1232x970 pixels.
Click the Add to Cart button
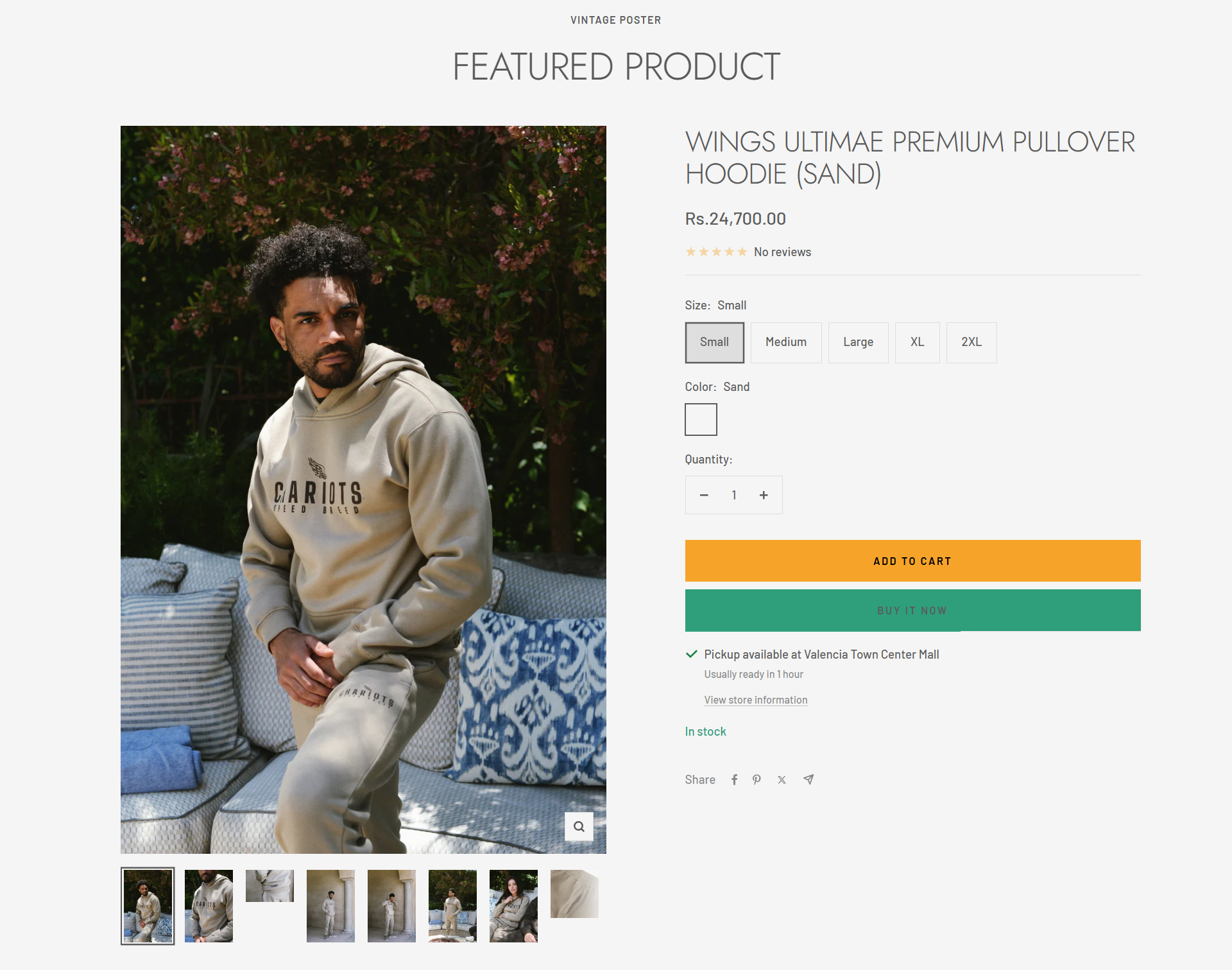click(912, 560)
